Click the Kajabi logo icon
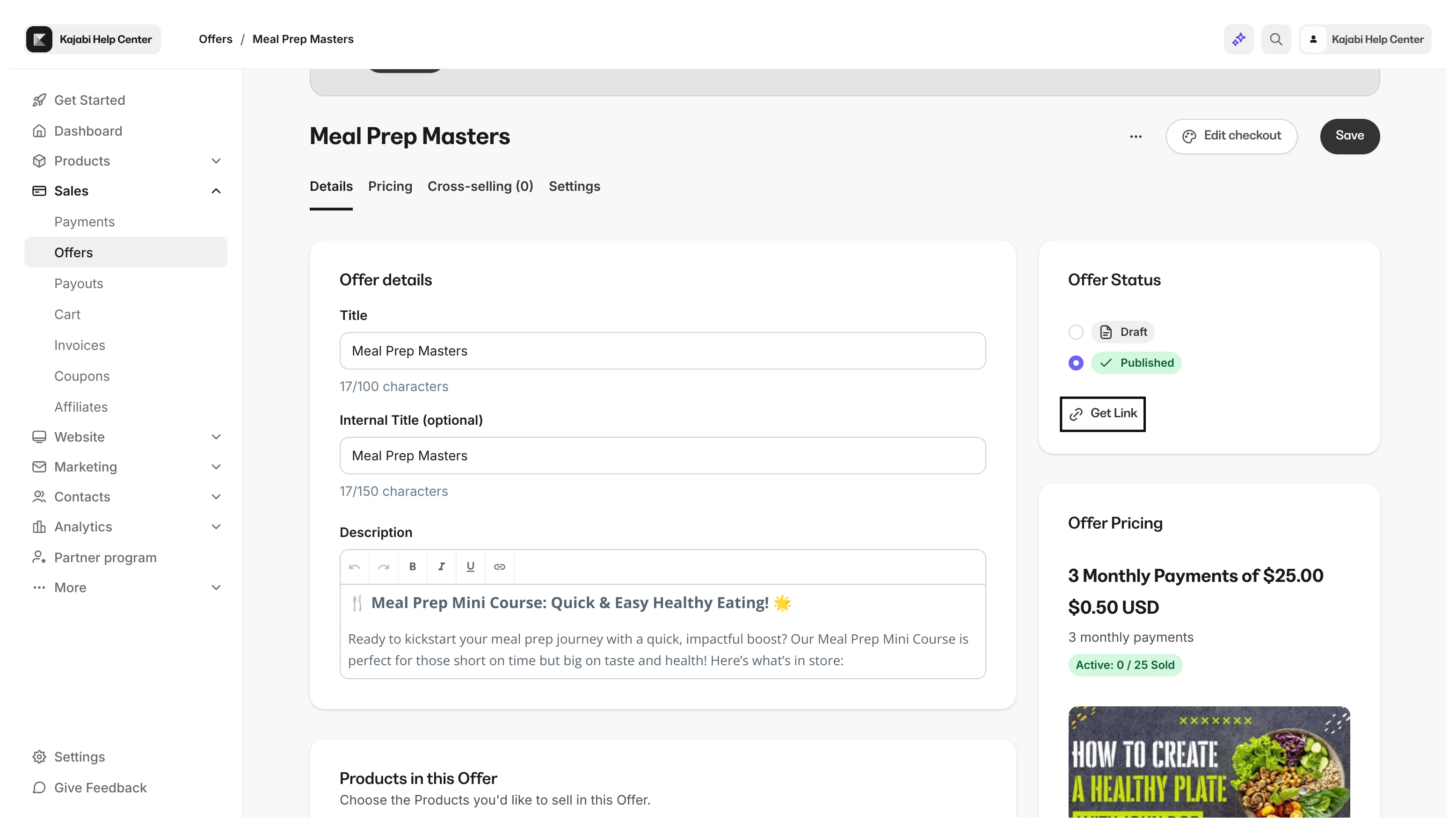The image size is (1456, 827). point(39,39)
